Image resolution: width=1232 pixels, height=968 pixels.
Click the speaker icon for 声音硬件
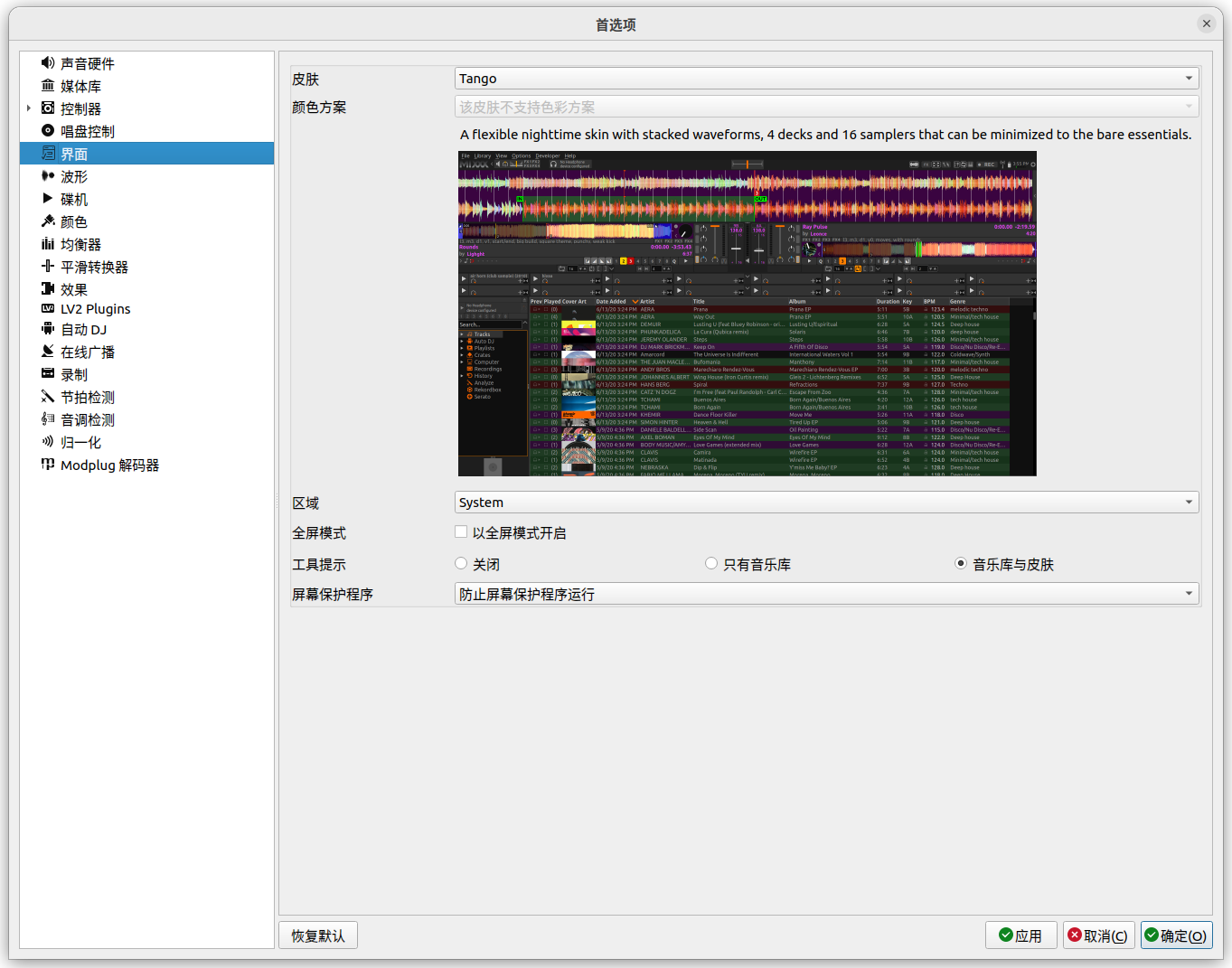click(x=48, y=62)
